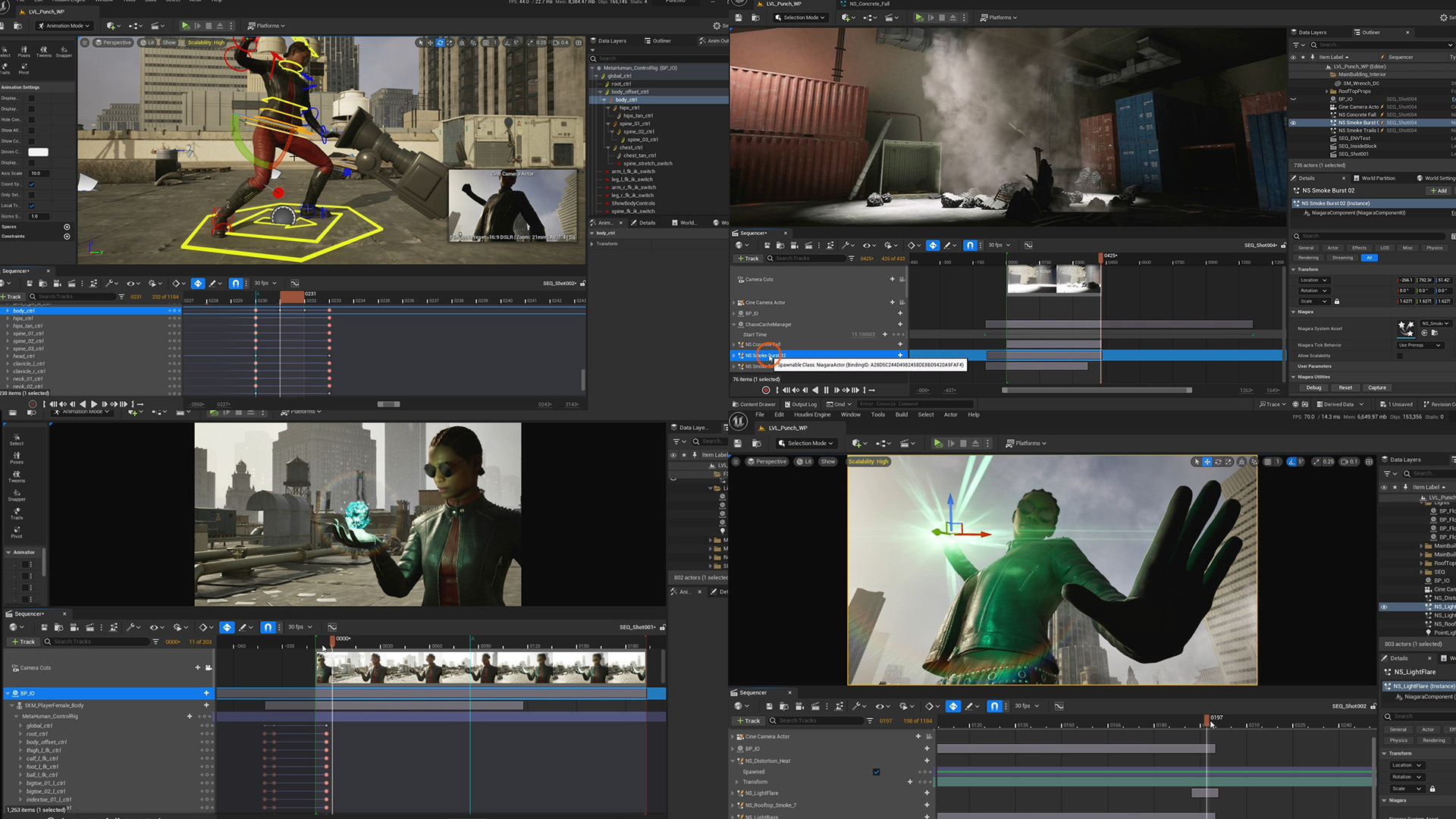The image size is (1456, 819).
Task: Open the Use Prereqs tick behavior dropdown
Action: point(1420,345)
